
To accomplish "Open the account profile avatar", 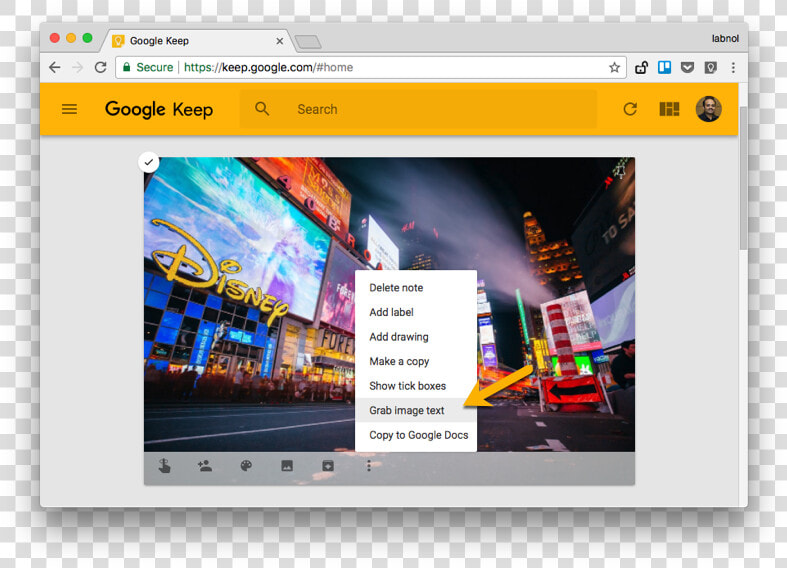I will (708, 109).
